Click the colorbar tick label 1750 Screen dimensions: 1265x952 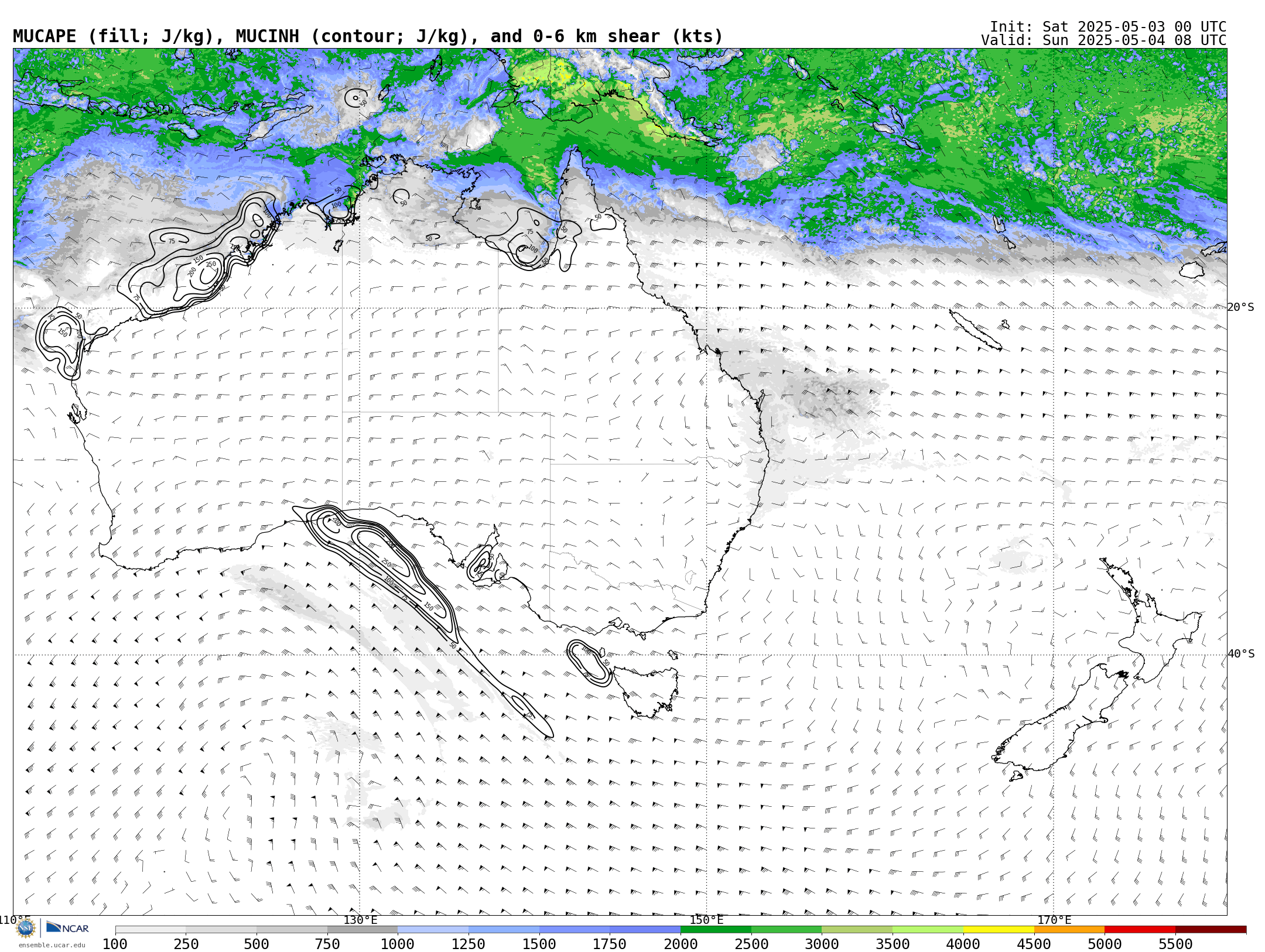[x=610, y=944]
